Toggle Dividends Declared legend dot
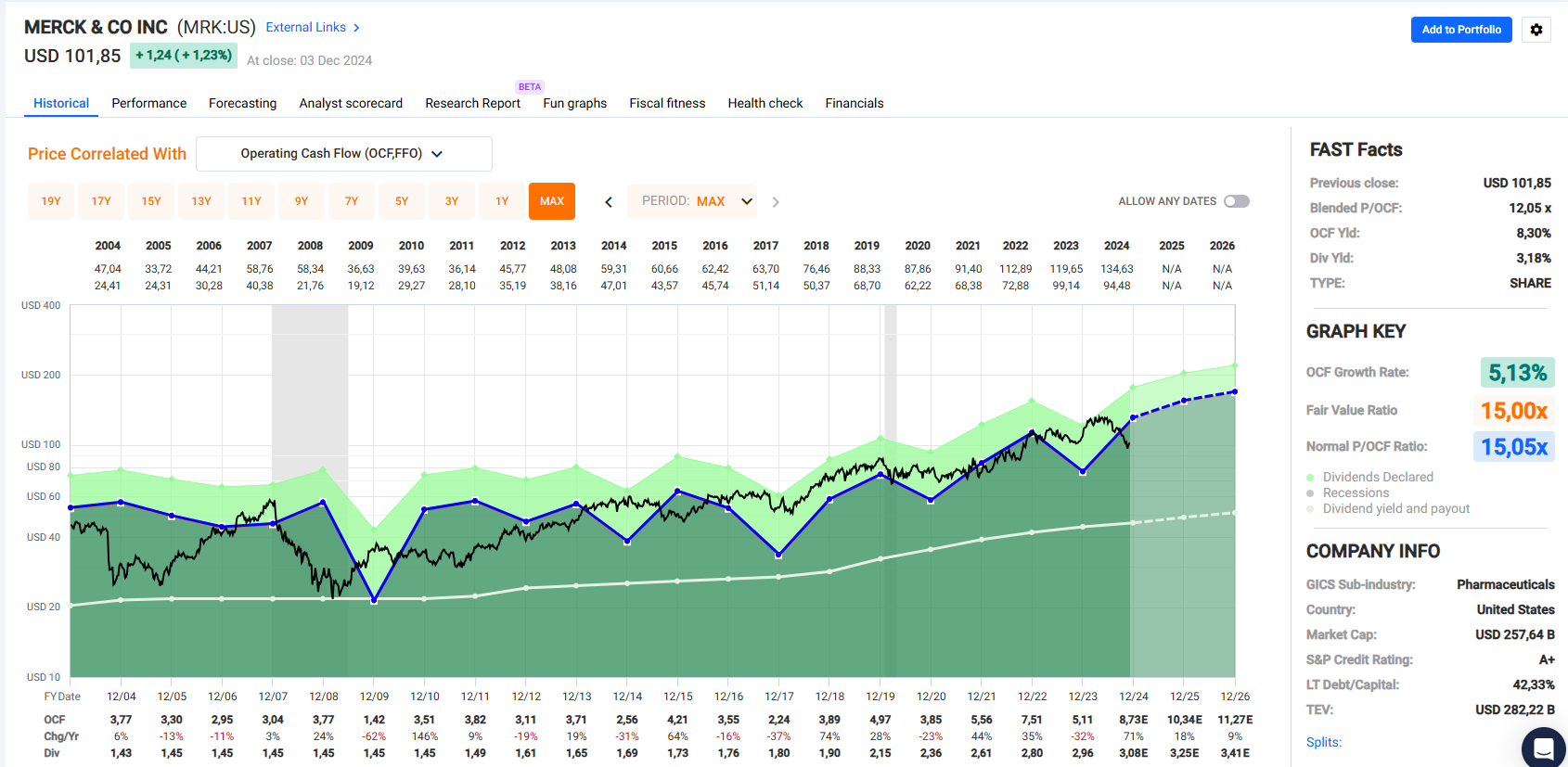The image size is (1568, 767). tap(1310, 477)
